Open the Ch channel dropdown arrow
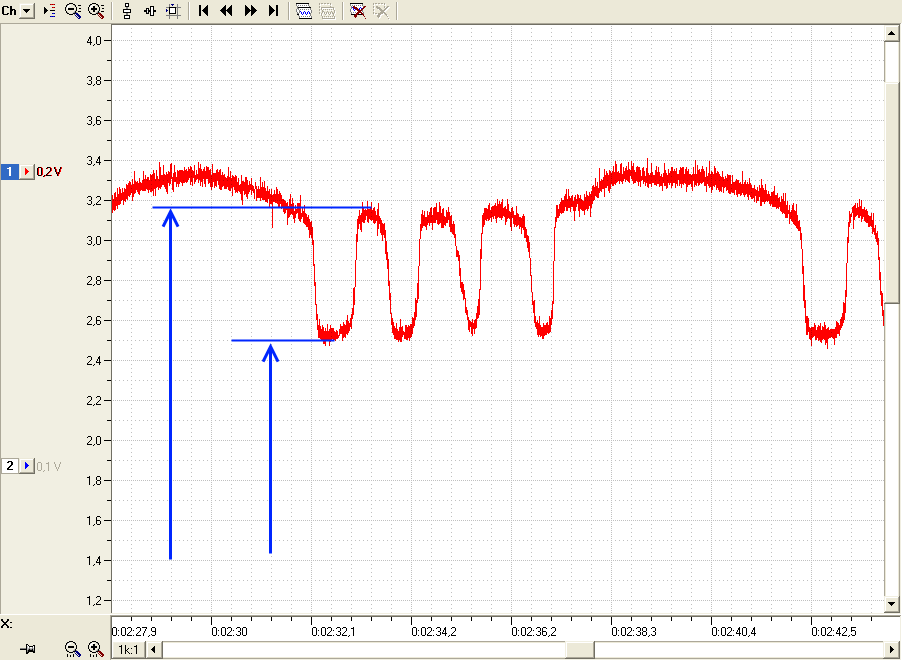902x660 pixels. point(26,10)
